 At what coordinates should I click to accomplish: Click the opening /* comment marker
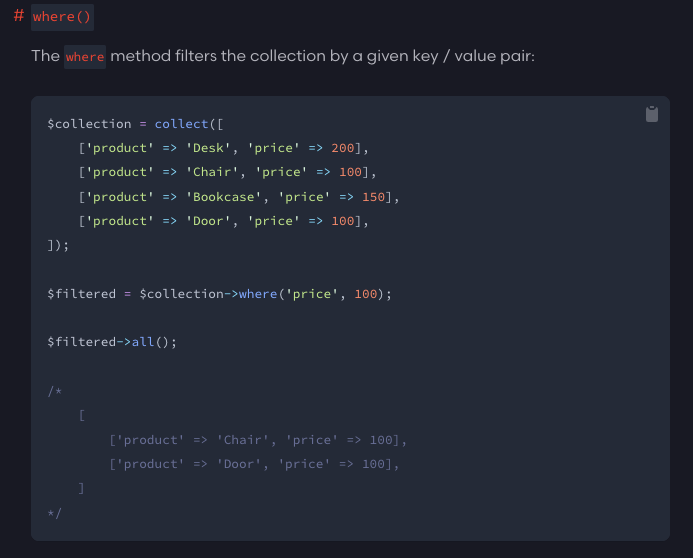click(54, 391)
